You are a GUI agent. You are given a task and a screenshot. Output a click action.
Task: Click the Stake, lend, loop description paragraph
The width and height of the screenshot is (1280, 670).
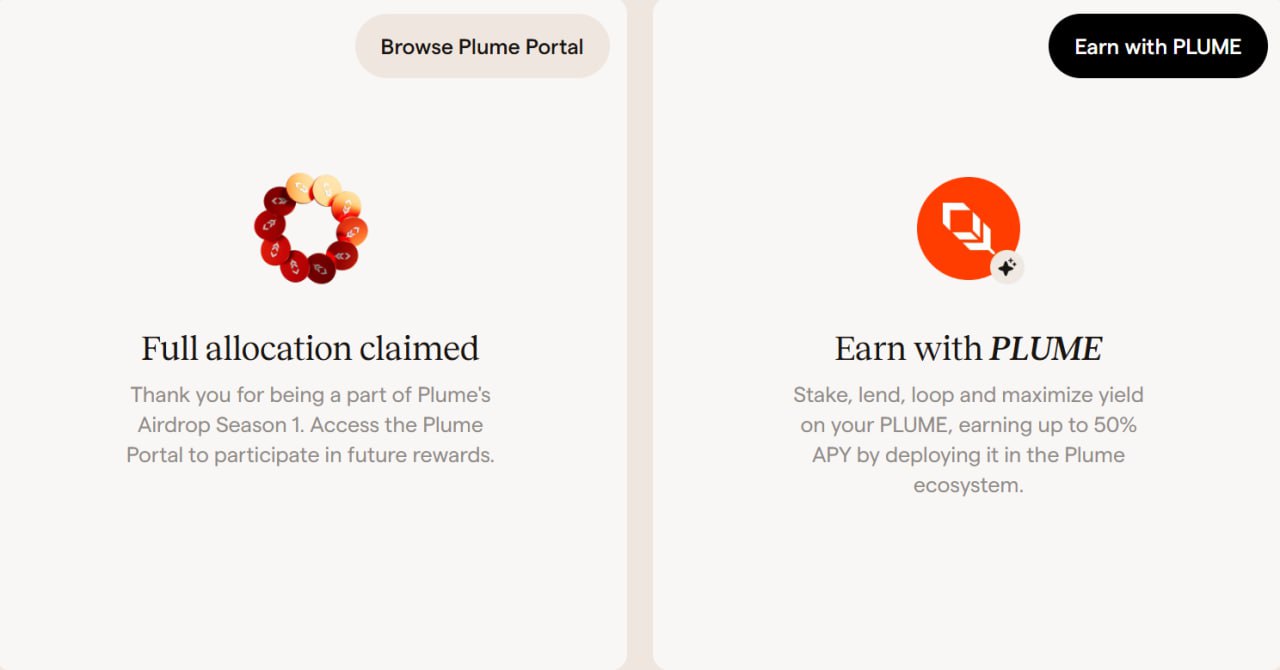coord(968,440)
